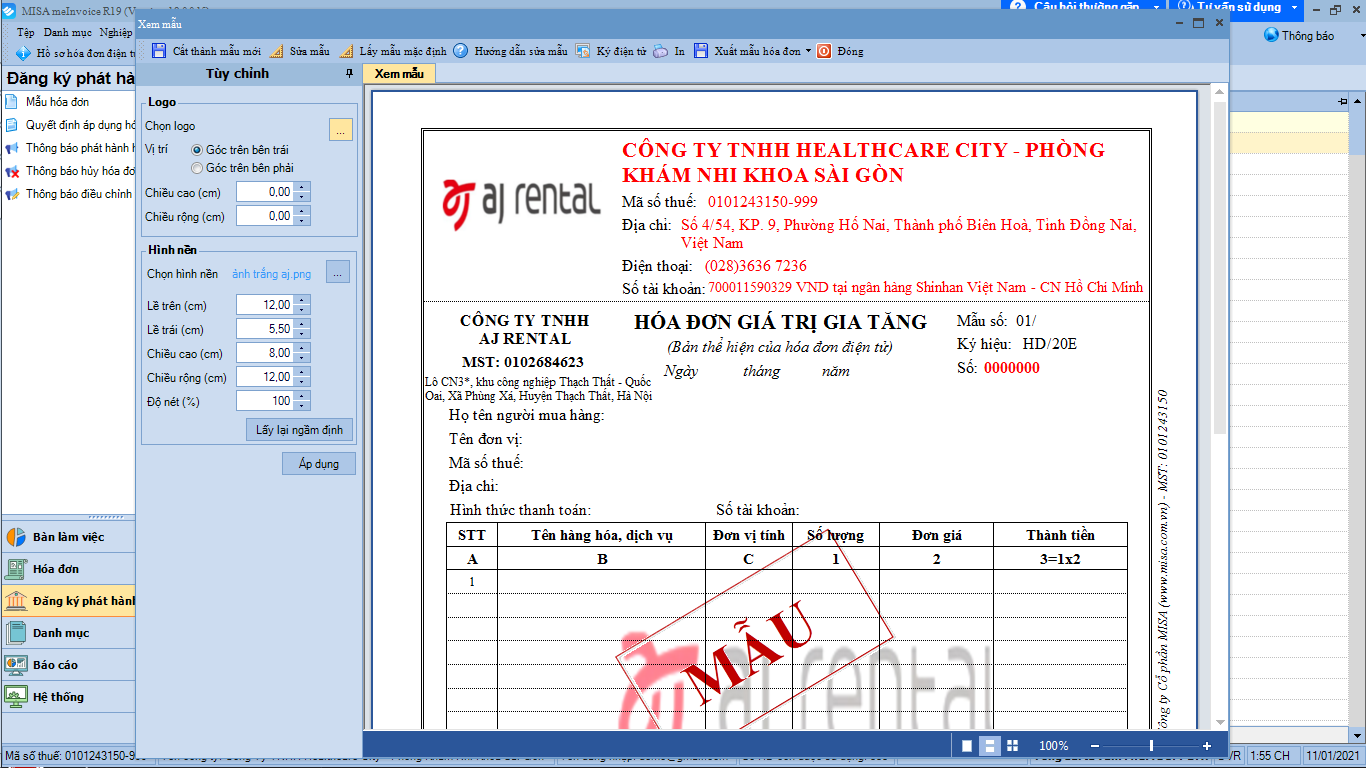Click the Lấy lại ngầm định button
The width and height of the screenshot is (1366, 768).
pyautogui.click(x=299, y=430)
